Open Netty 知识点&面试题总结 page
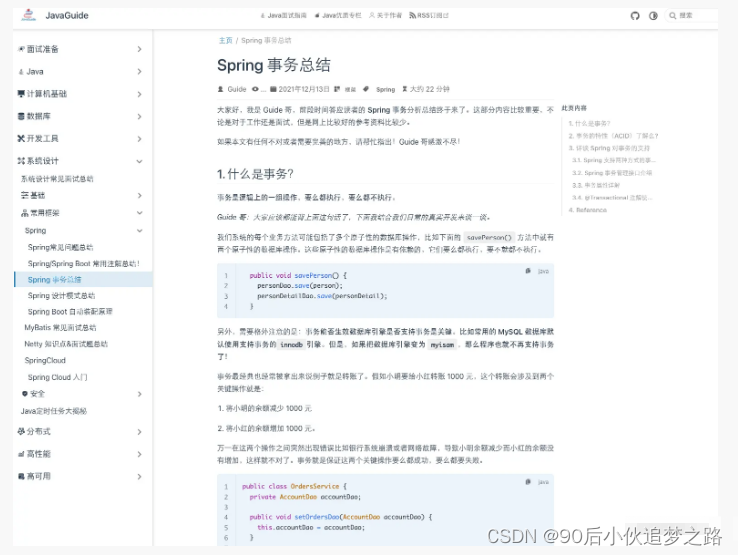This screenshot has width=738, height=555. (66, 344)
